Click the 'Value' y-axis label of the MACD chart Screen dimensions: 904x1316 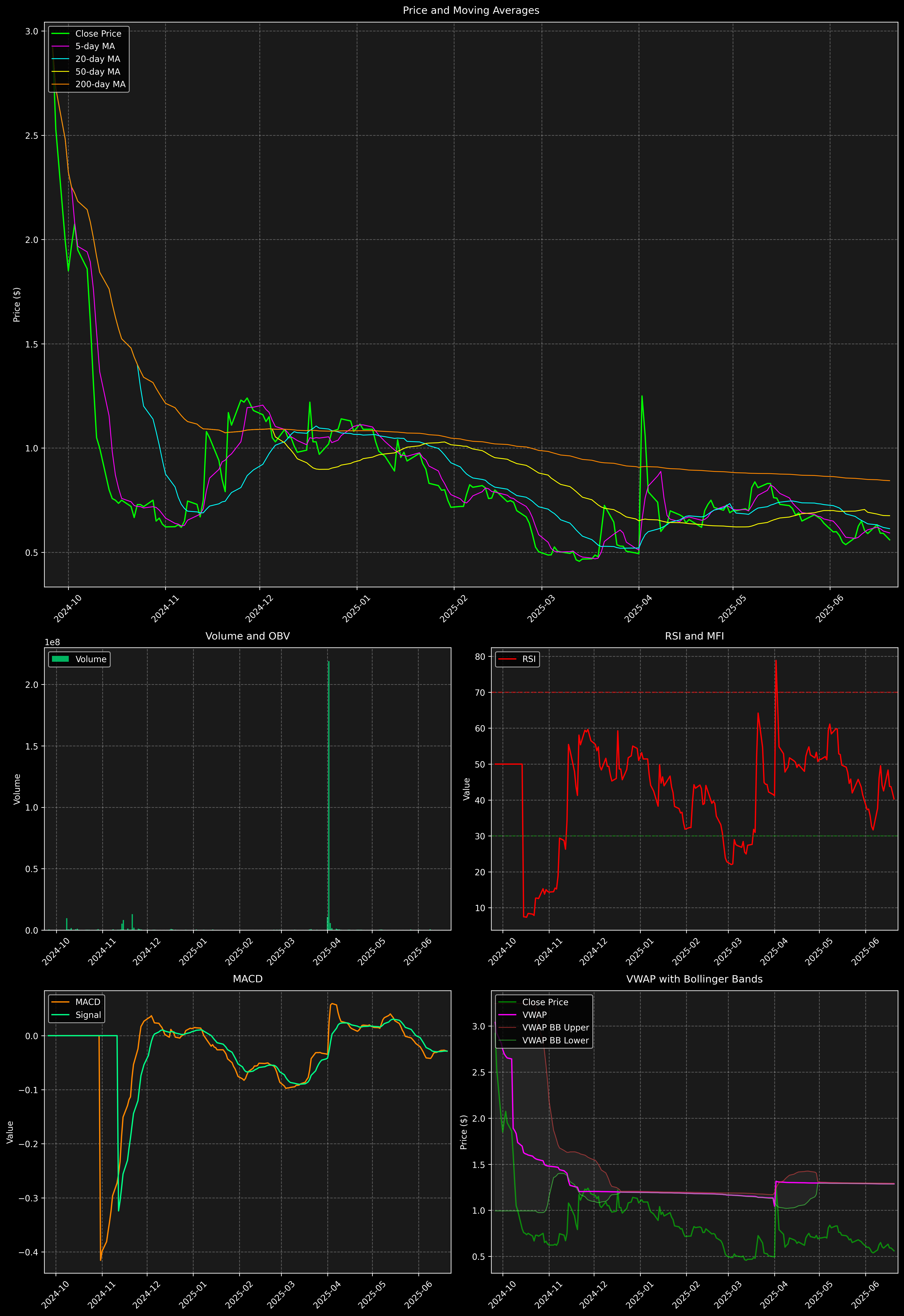pos(10,1132)
